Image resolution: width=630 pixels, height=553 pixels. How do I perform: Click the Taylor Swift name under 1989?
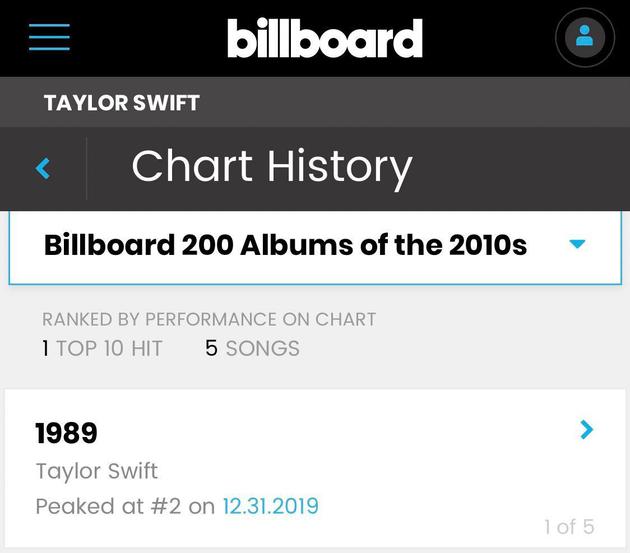[97, 470]
